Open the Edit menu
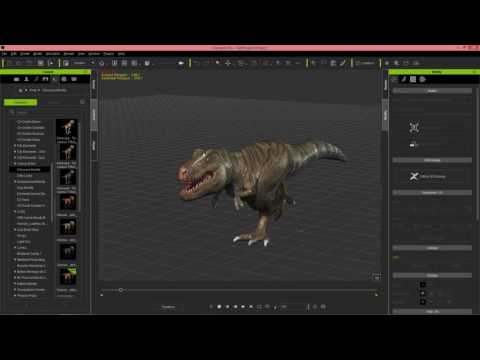Screen dimensions: 480x360 (14, 54)
